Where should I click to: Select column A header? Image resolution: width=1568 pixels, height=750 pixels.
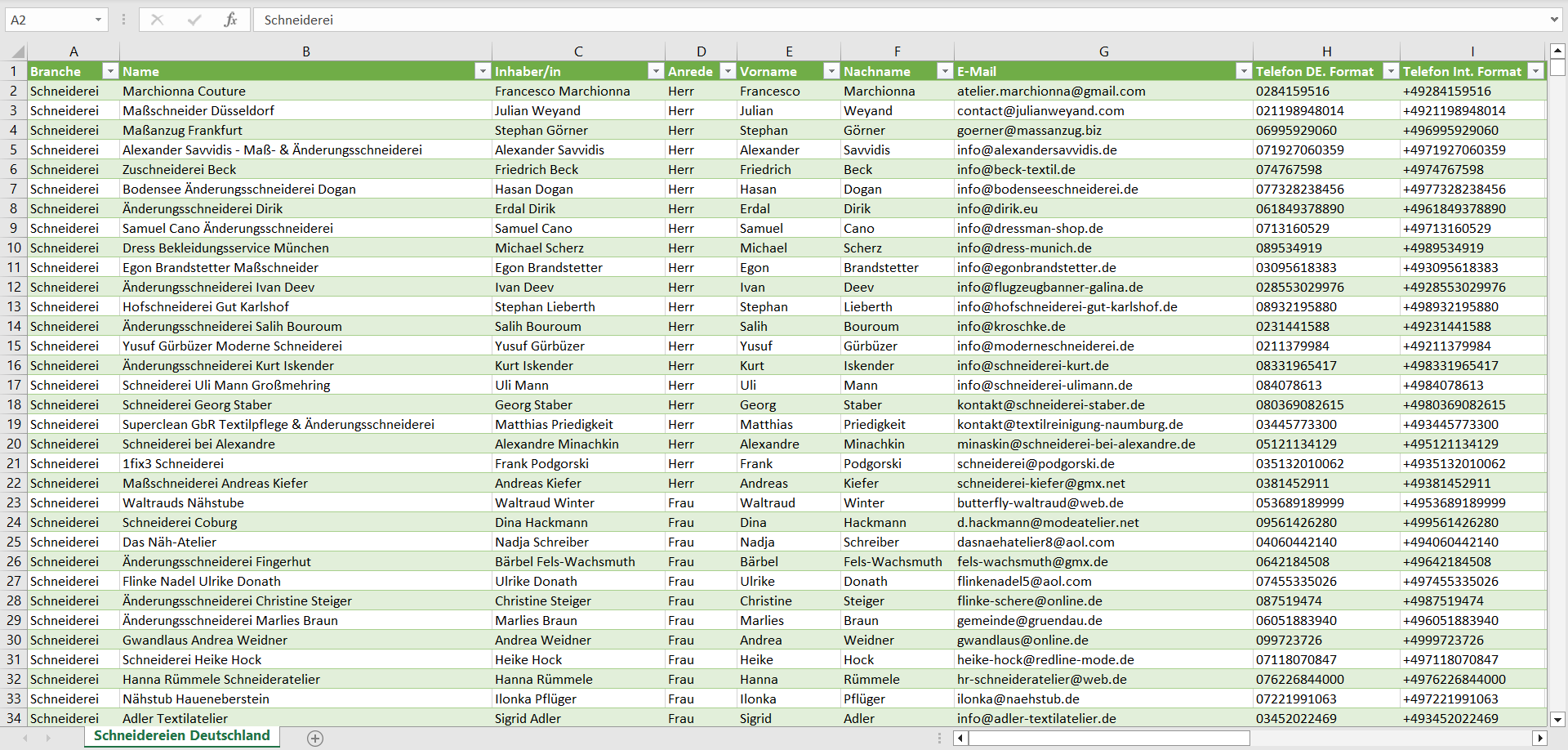(x=73, y=51)
